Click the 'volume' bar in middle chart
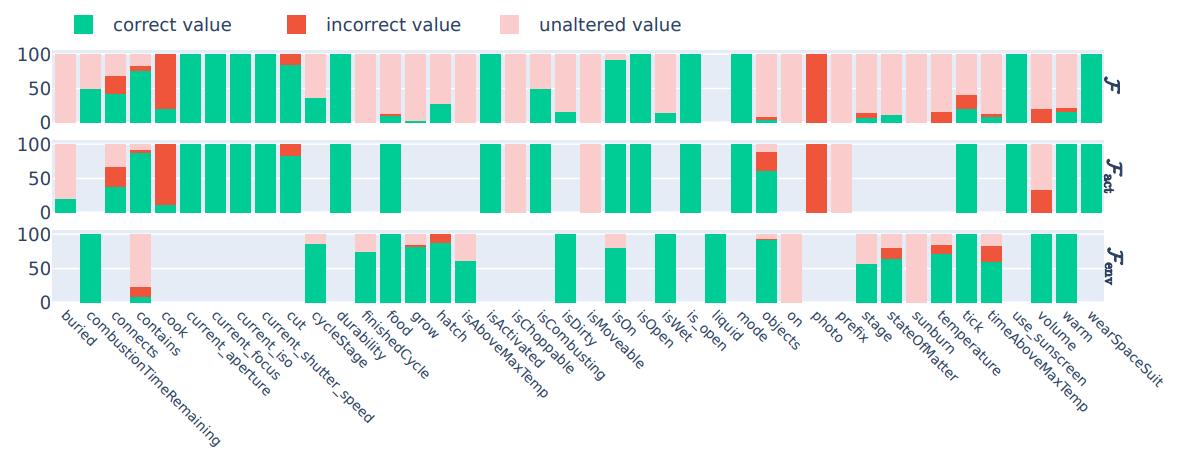 click(1043, 178)
